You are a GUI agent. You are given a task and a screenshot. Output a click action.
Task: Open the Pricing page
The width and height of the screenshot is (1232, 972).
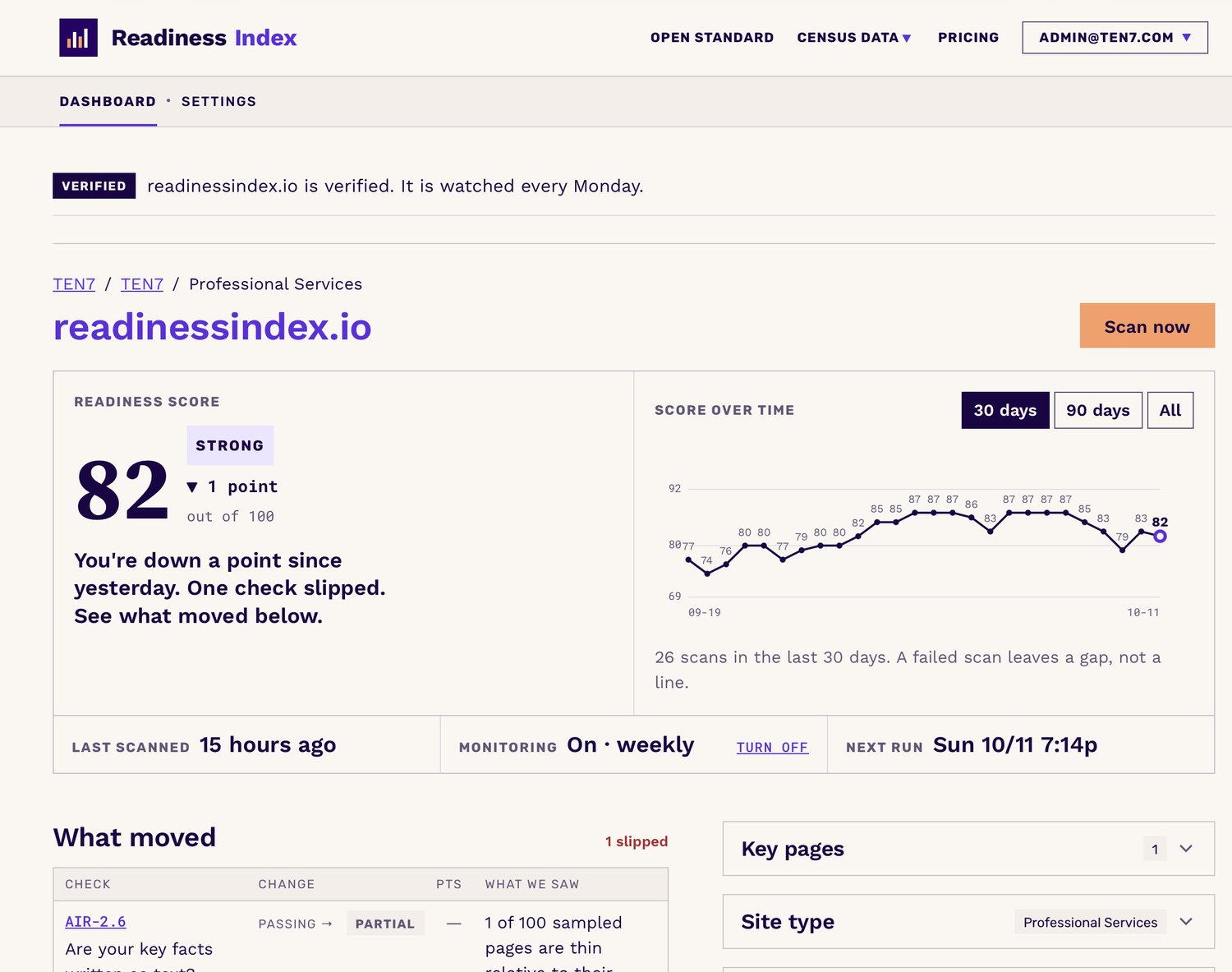click(x=968, y=38)
